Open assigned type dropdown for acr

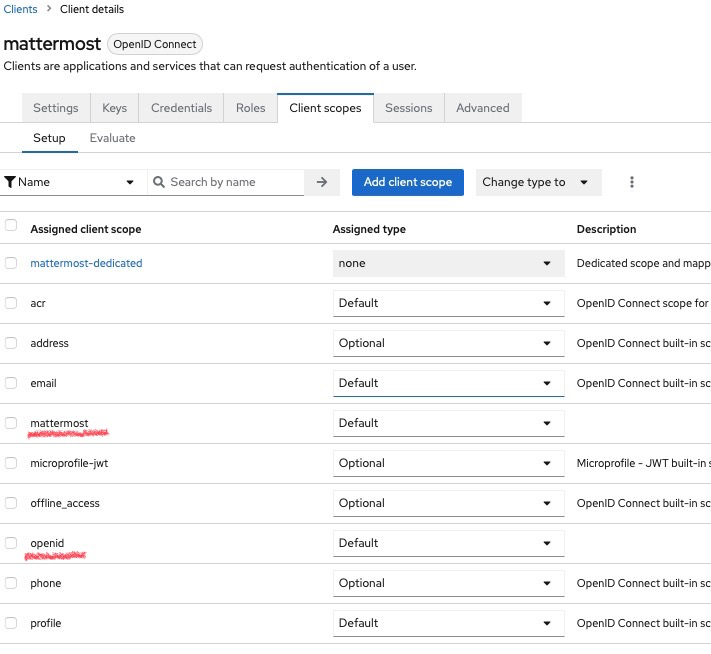(448, 303)
